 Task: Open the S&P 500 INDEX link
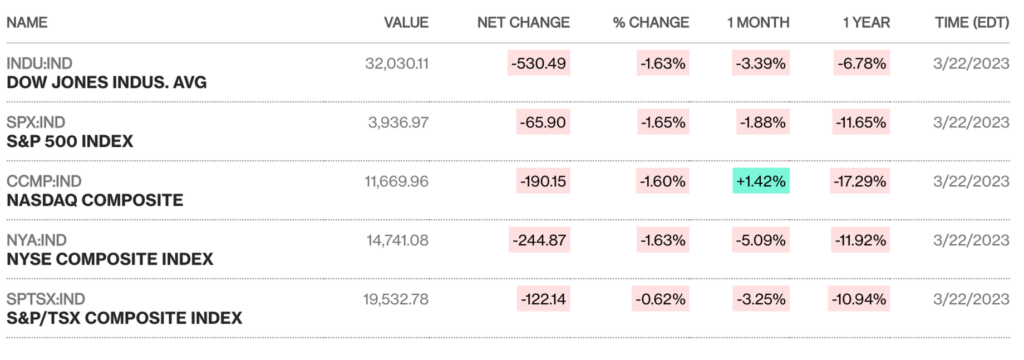(70, 141)
